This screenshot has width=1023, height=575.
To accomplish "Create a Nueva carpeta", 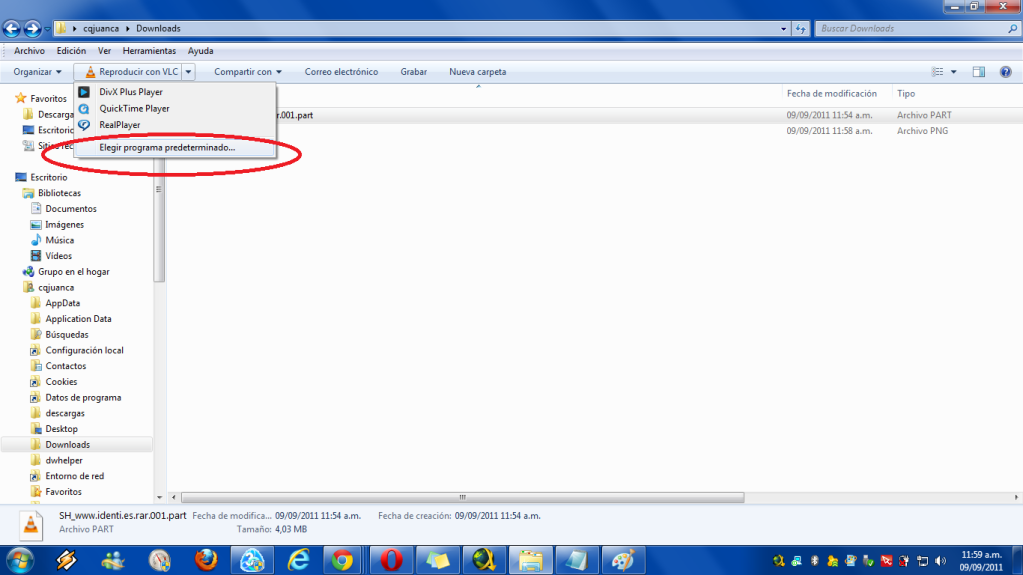I will coord(478,72).
